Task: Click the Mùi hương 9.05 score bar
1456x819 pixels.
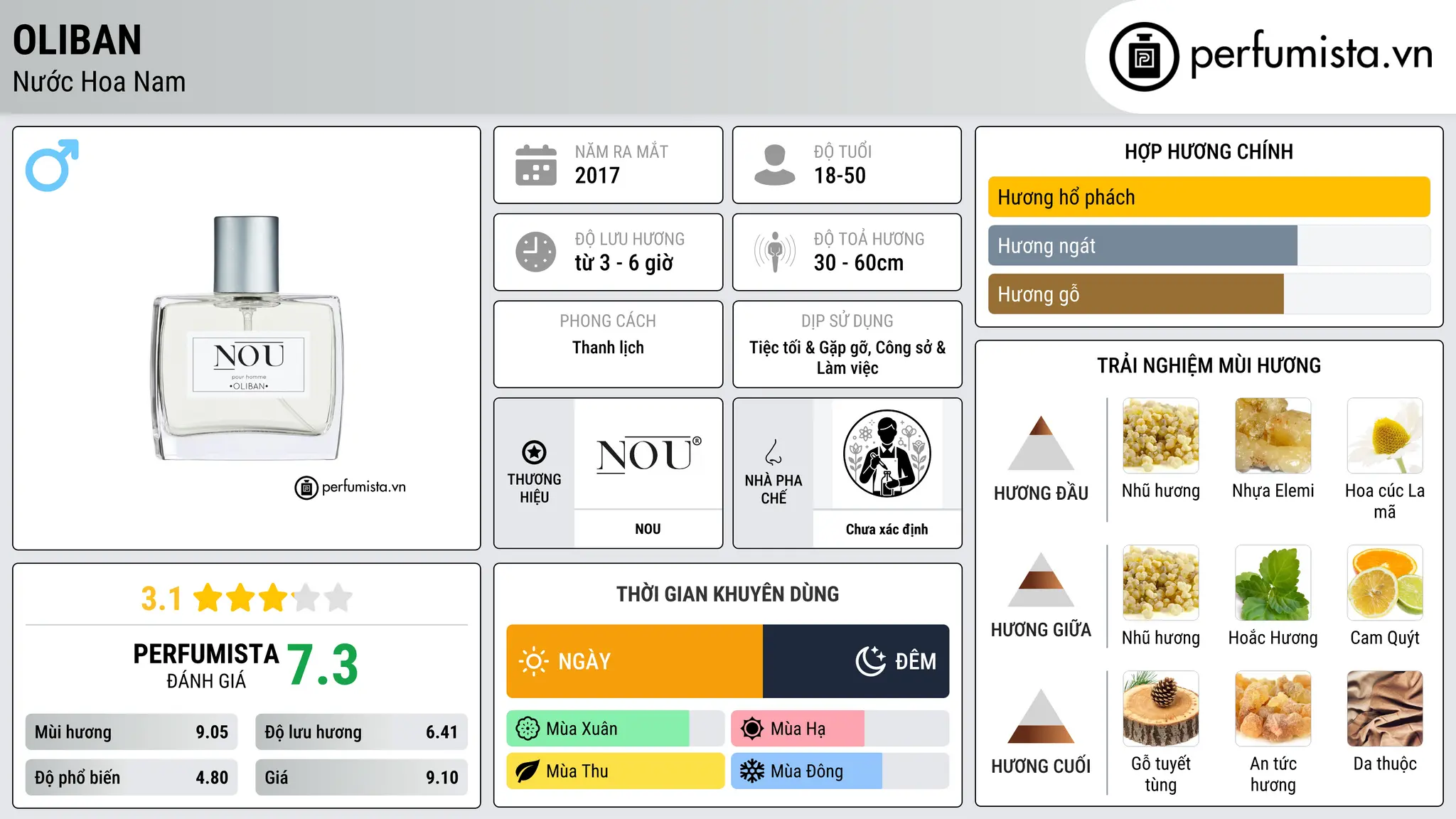Action: [132, 732]
